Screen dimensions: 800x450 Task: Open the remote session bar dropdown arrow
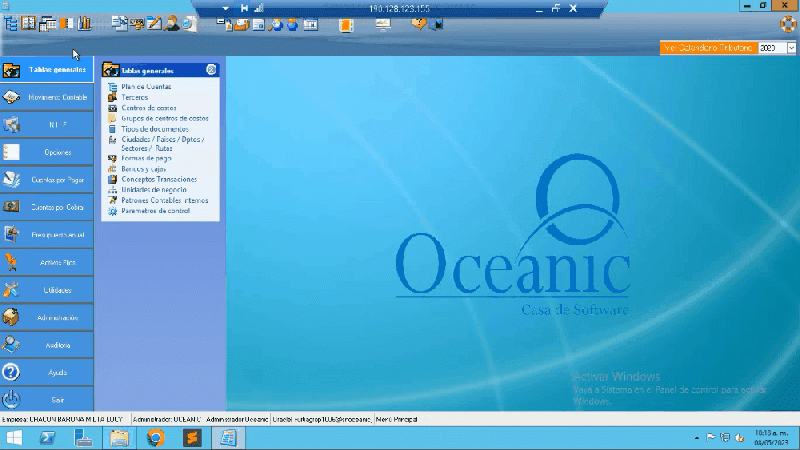point(227,8)
